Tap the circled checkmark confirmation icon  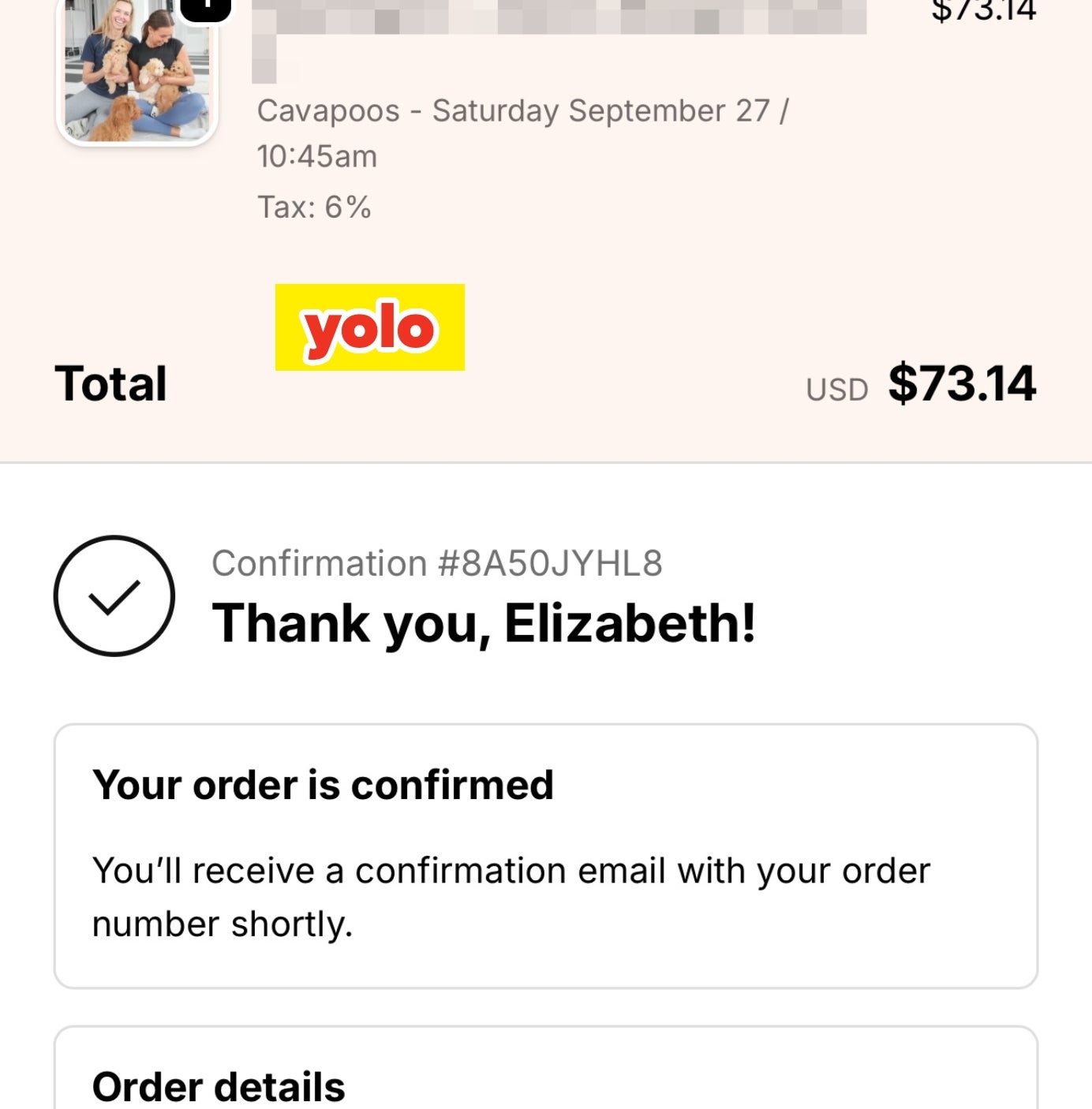point(114,596)
